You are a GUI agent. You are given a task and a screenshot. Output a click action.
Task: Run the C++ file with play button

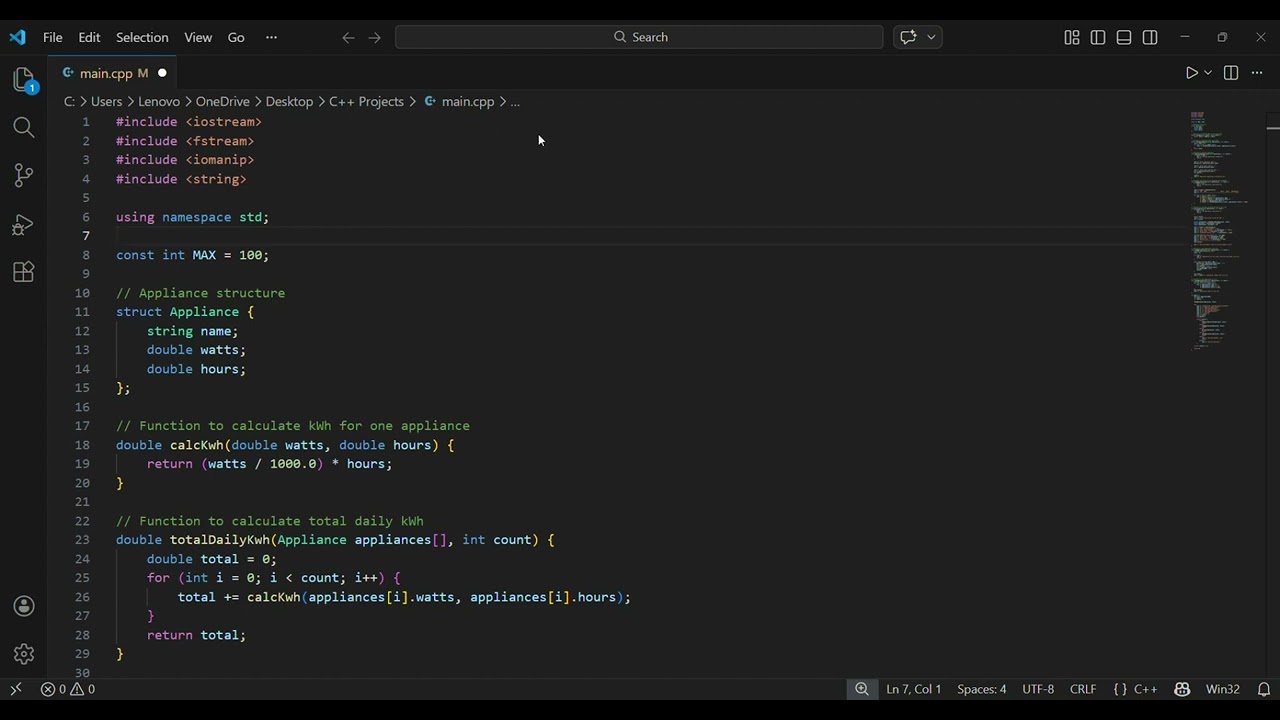[1191, 73]
